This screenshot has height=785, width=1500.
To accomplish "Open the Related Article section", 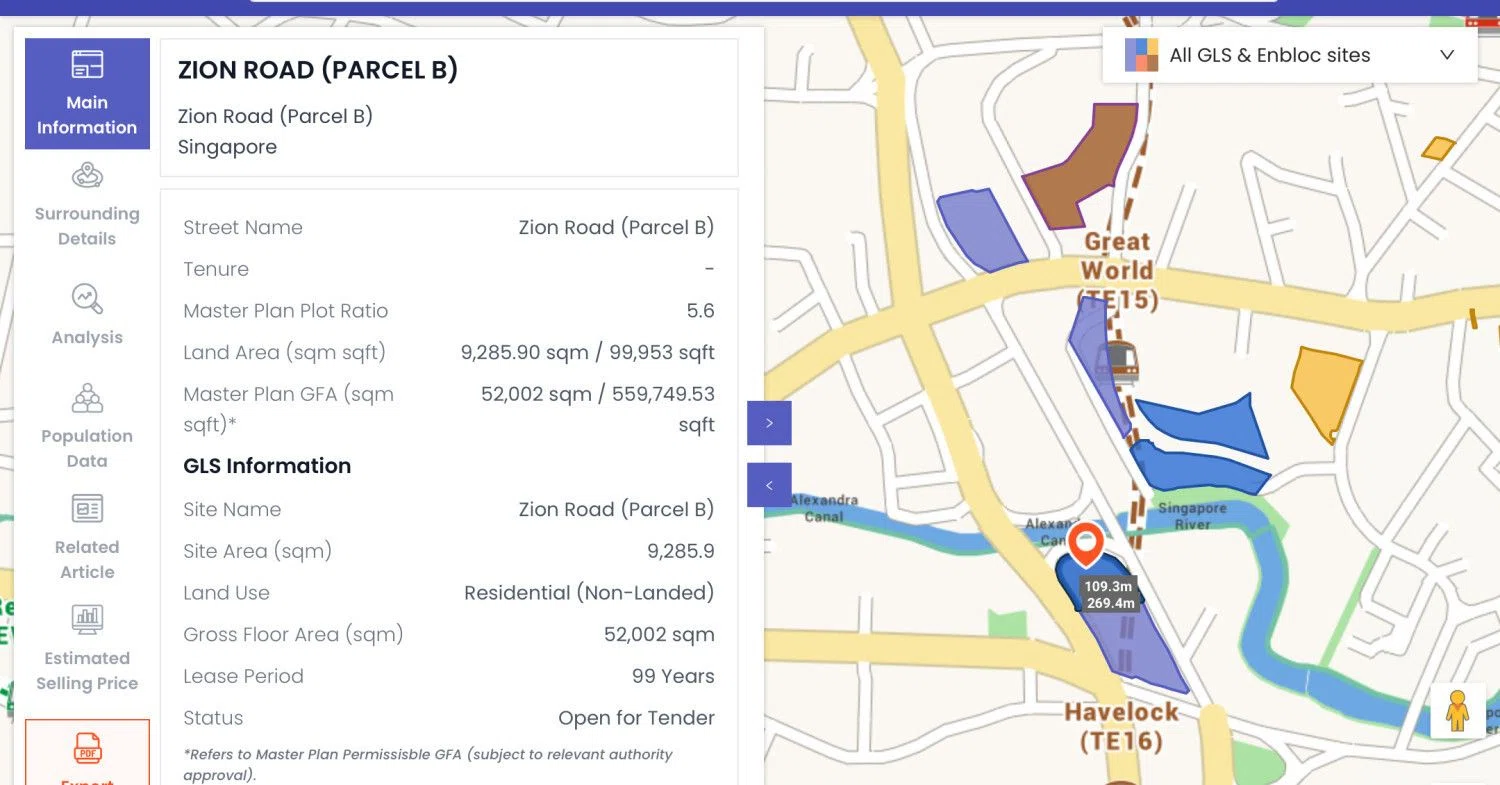I will point(87,536).
